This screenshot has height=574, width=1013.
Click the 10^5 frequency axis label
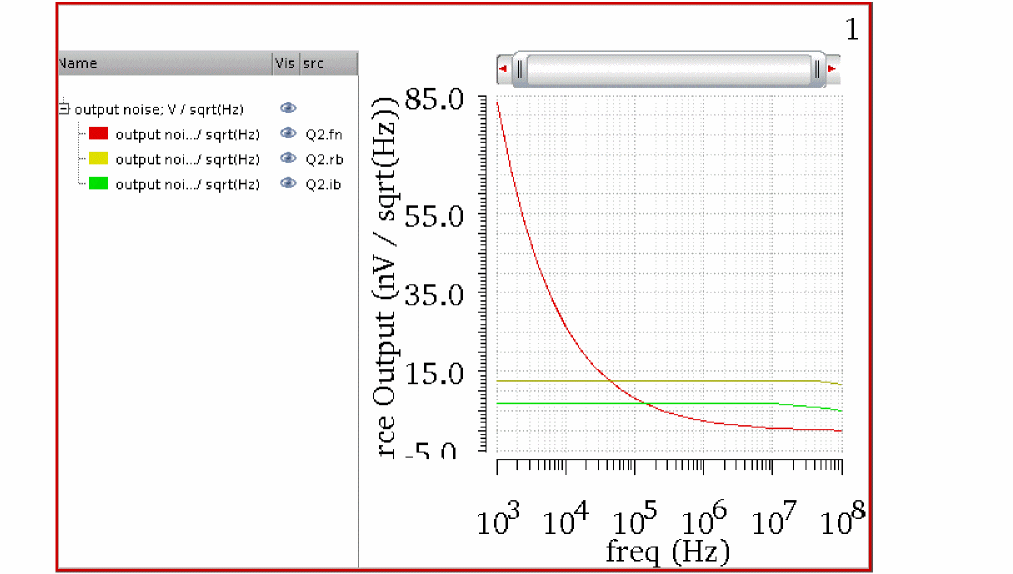[x=634, y=520]
